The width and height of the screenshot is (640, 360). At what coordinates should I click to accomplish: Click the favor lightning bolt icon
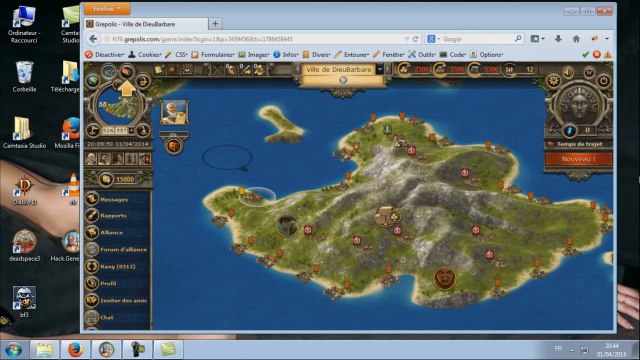pos(569,131)
